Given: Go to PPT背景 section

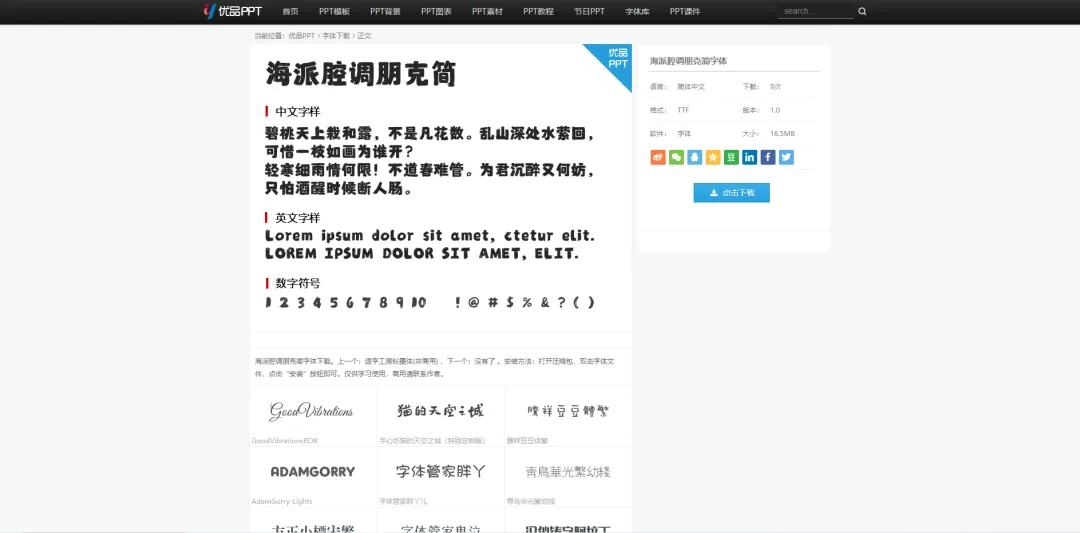Looking at the screenshot, I should click(x=385, y=12).
